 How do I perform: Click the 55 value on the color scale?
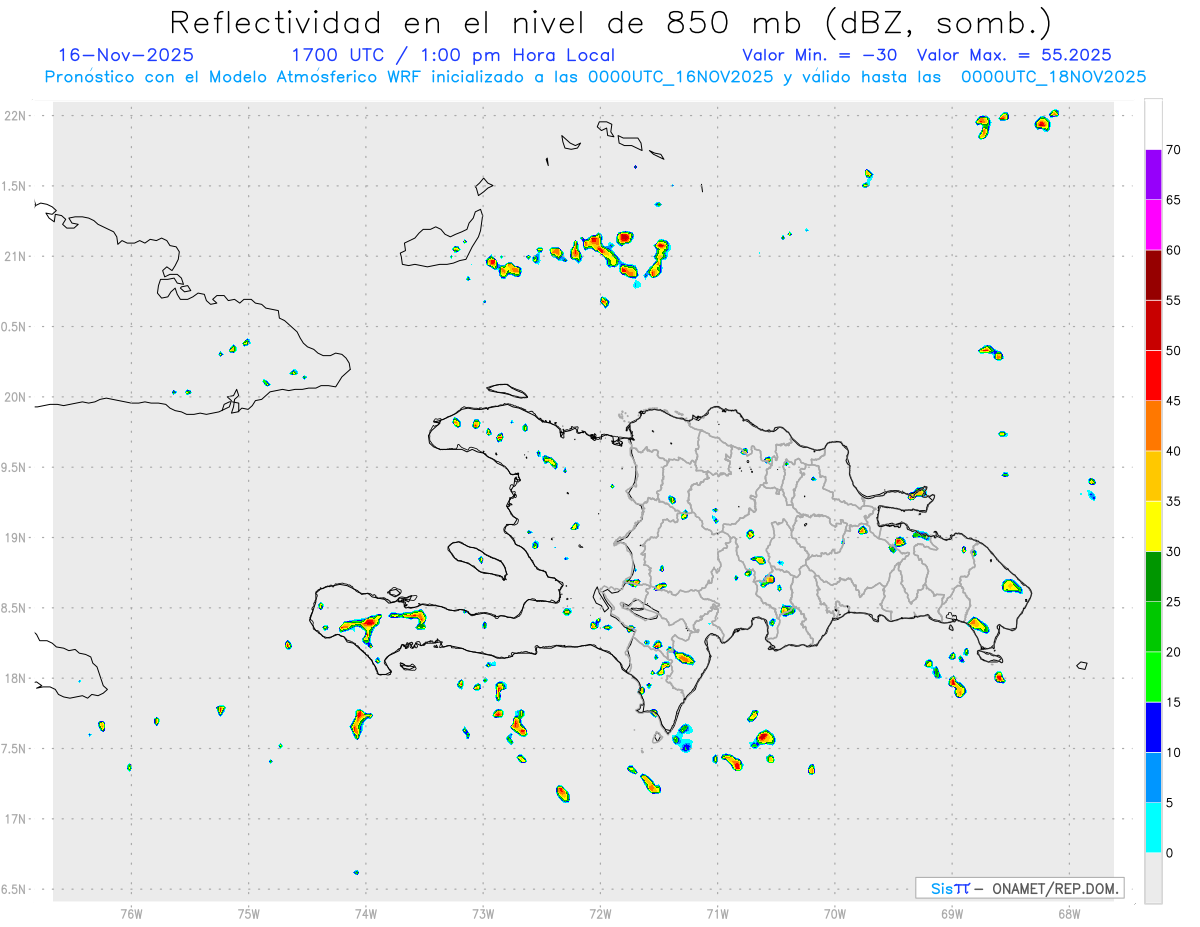tap(1174, 300)
